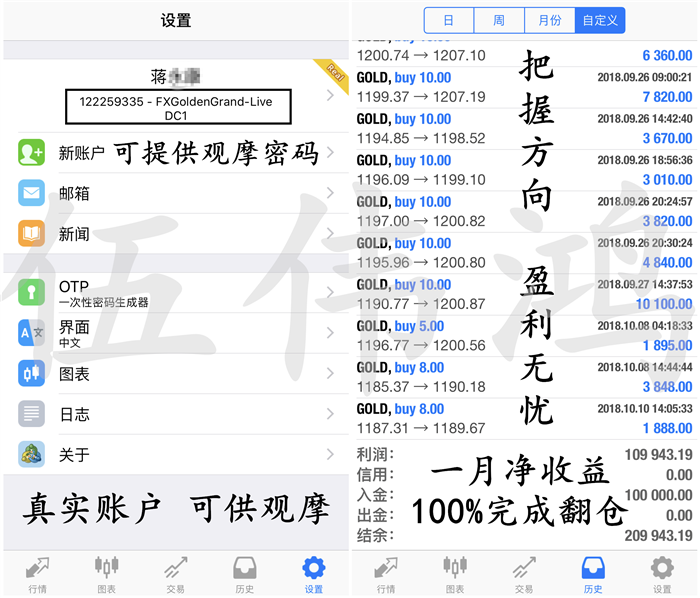Expand the 邮箱 row chevron
Image resolution: width=700 pixels, height=598 pixels.
click(x=330, y=193)
